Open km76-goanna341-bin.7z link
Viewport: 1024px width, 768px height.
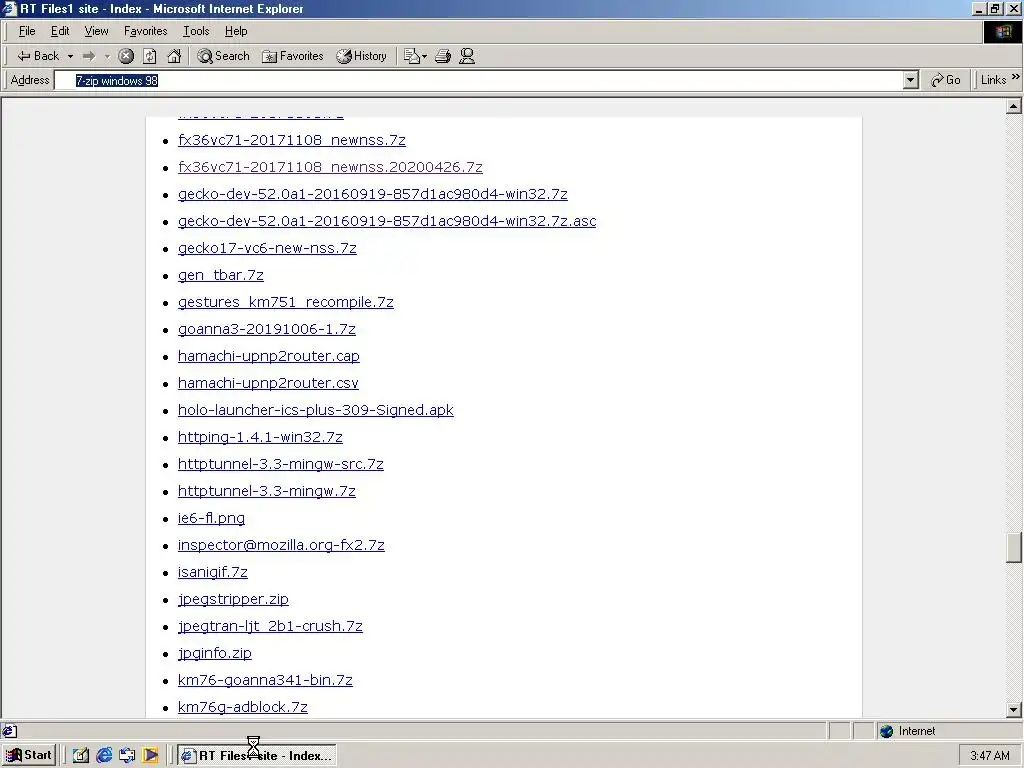(x=265, y=680)
